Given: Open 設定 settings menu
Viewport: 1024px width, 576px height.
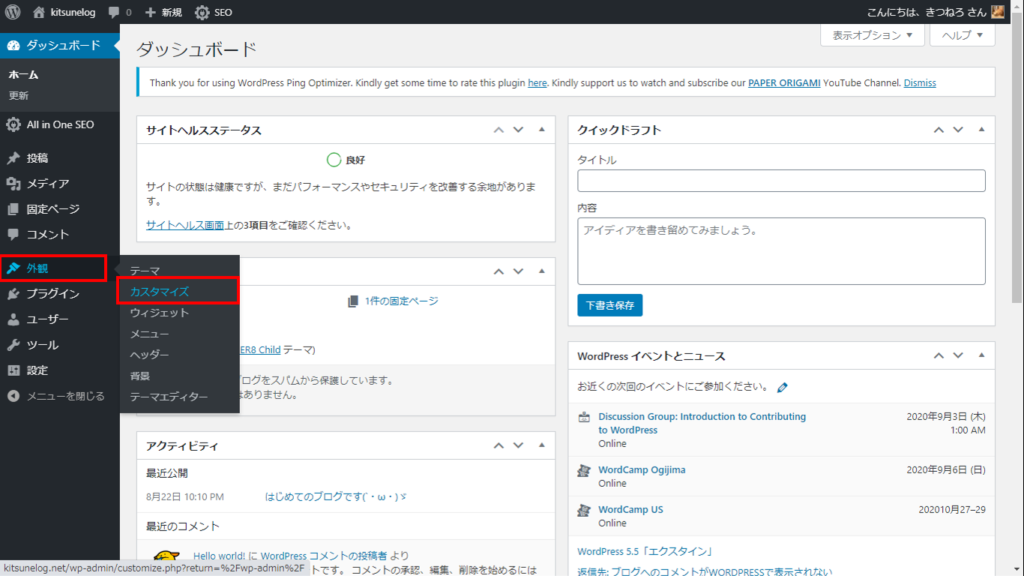Looking at the screenshot, I should (x=59, y=370).
